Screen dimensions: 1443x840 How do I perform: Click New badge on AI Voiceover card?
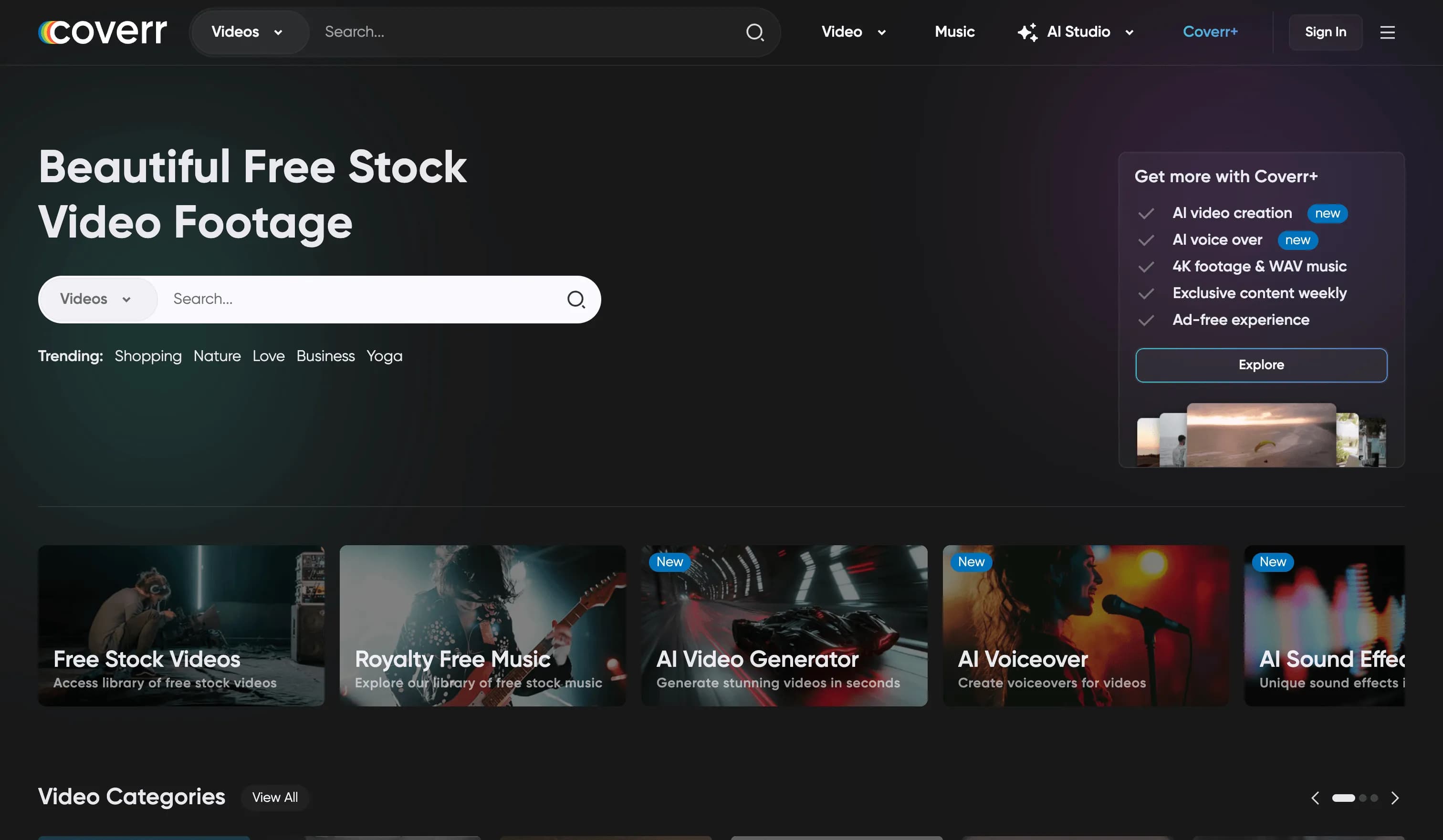coord(971,562)
